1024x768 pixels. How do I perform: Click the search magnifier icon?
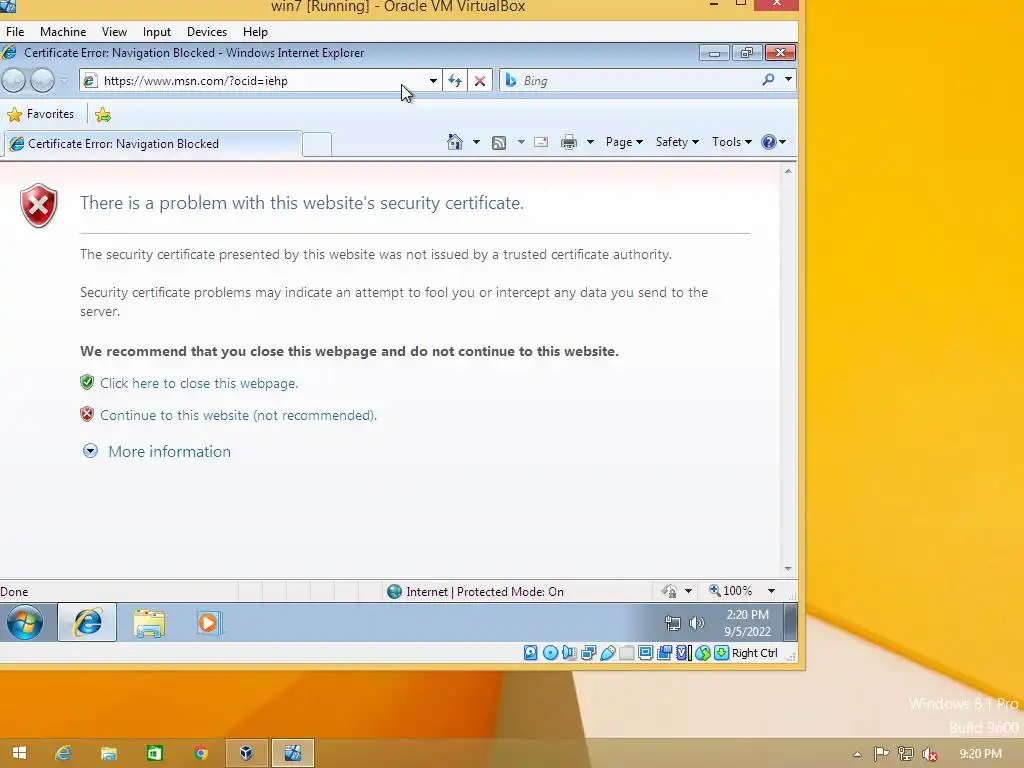pyautogui.click(x=768, y=80)
